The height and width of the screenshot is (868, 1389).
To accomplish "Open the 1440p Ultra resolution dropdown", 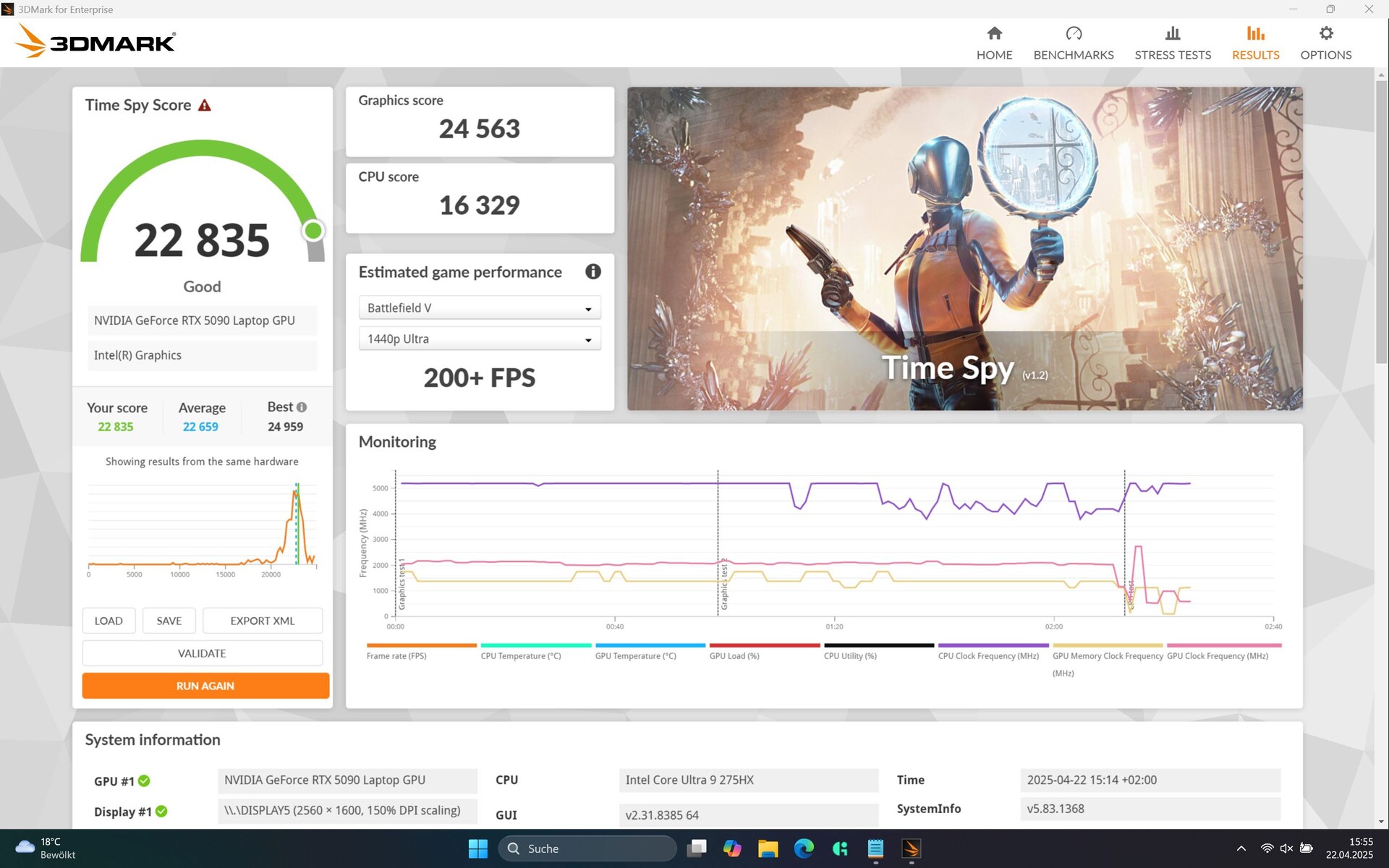I will point(480,339).
